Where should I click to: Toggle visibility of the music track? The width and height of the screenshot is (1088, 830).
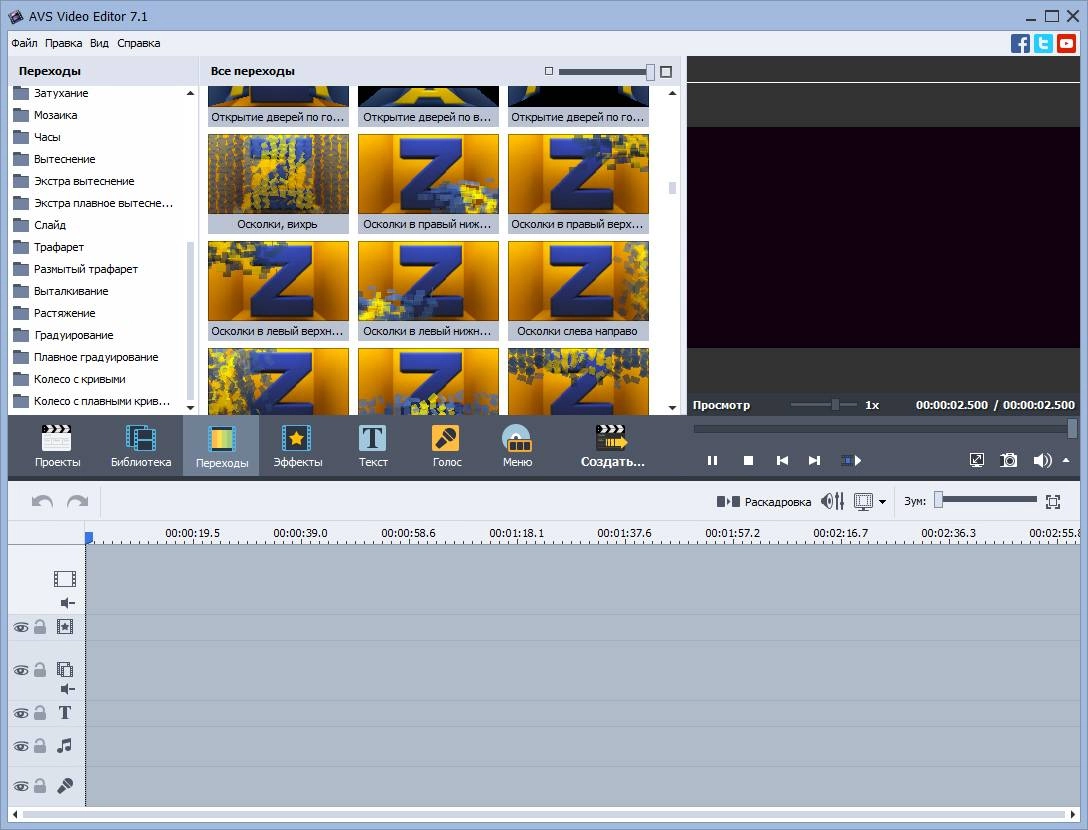click(22, 746)
